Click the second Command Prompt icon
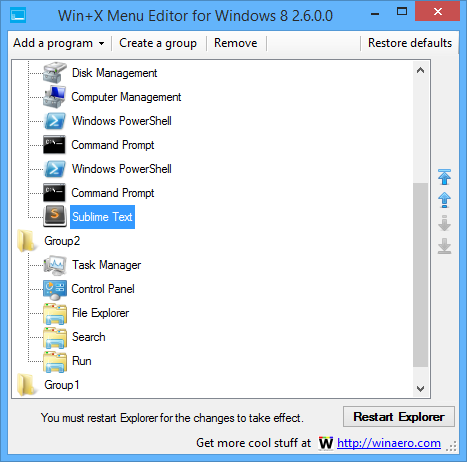 [54, 193]
